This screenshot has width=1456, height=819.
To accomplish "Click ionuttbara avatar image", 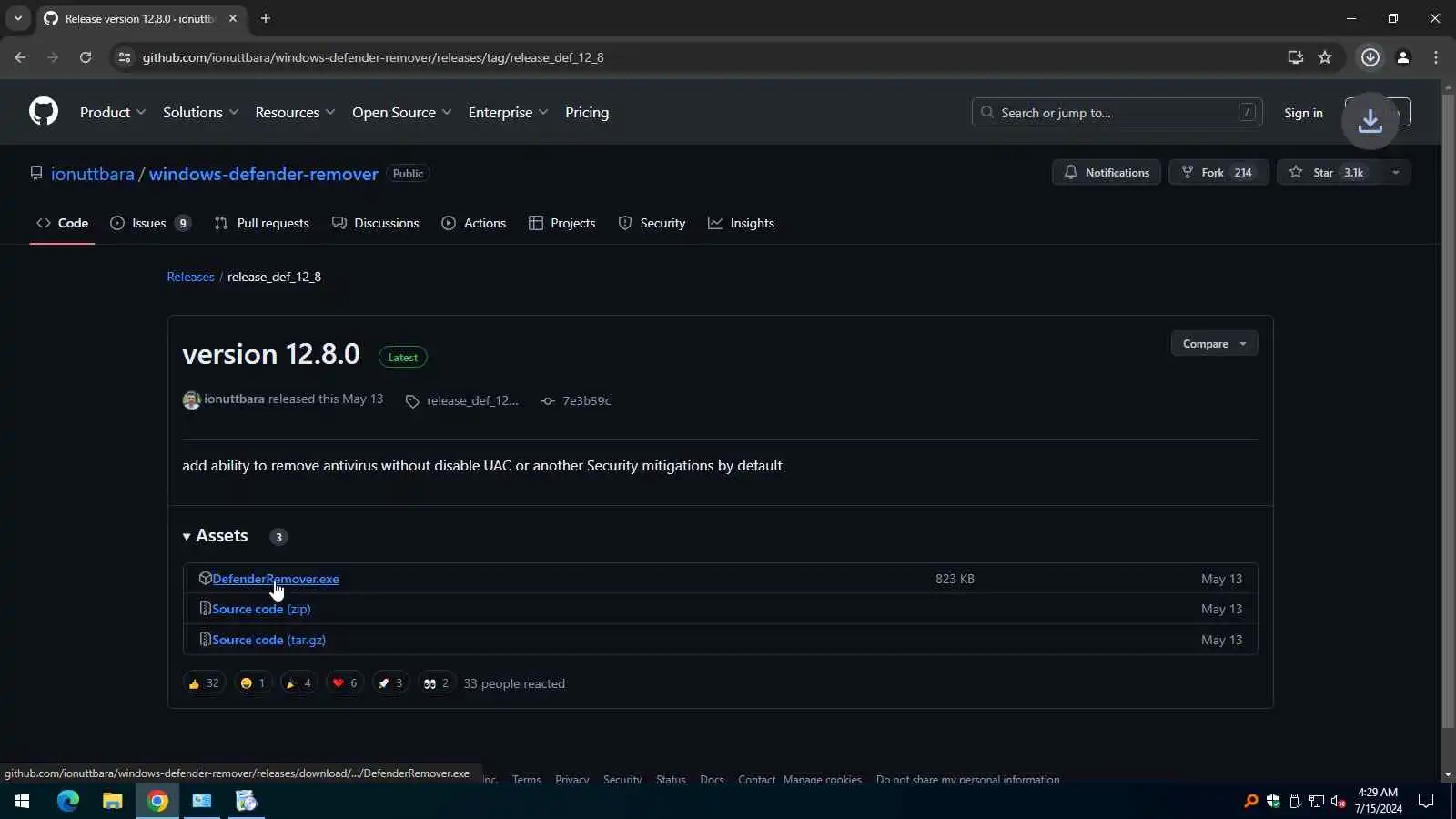I will point(191,399).
